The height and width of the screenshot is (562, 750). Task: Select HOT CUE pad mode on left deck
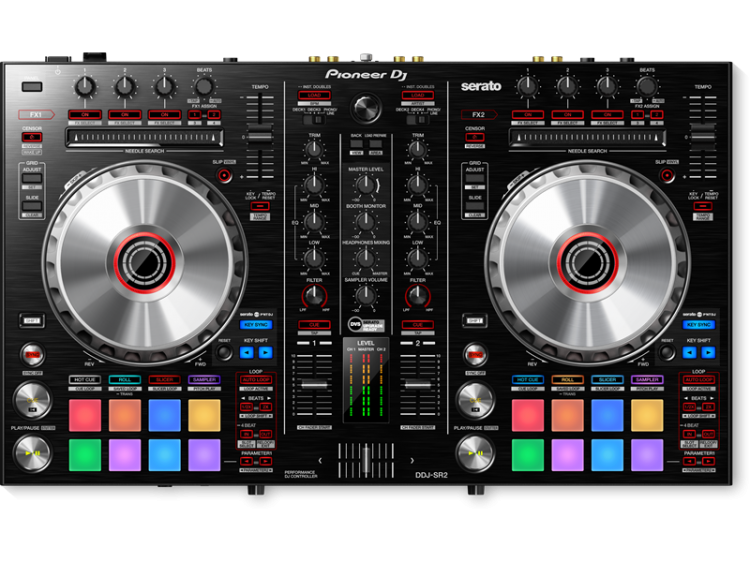85,380
